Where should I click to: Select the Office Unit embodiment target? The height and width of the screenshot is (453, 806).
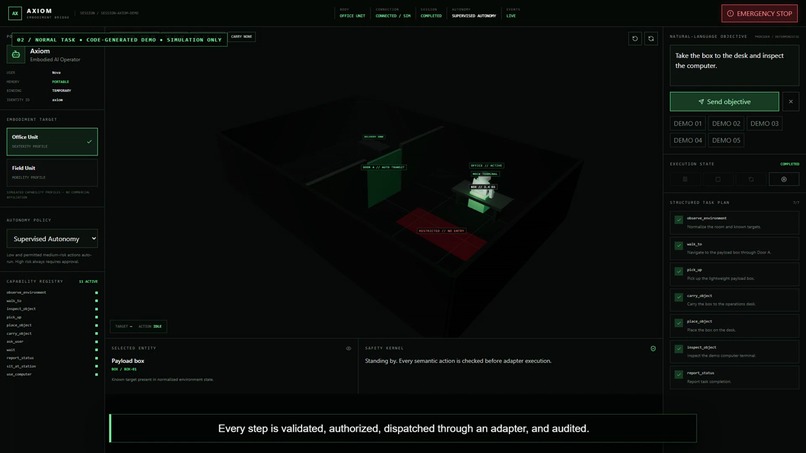(x=52, y=141)
